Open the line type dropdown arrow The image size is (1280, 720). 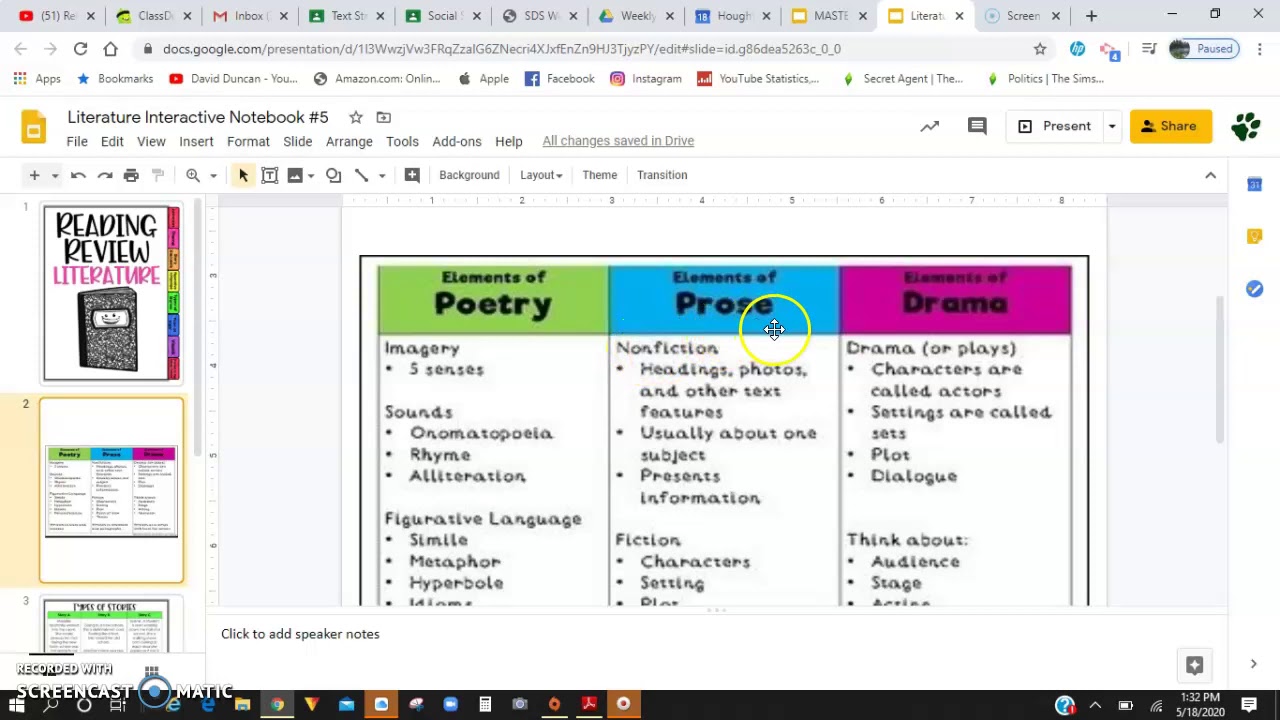tap(382, 175)
